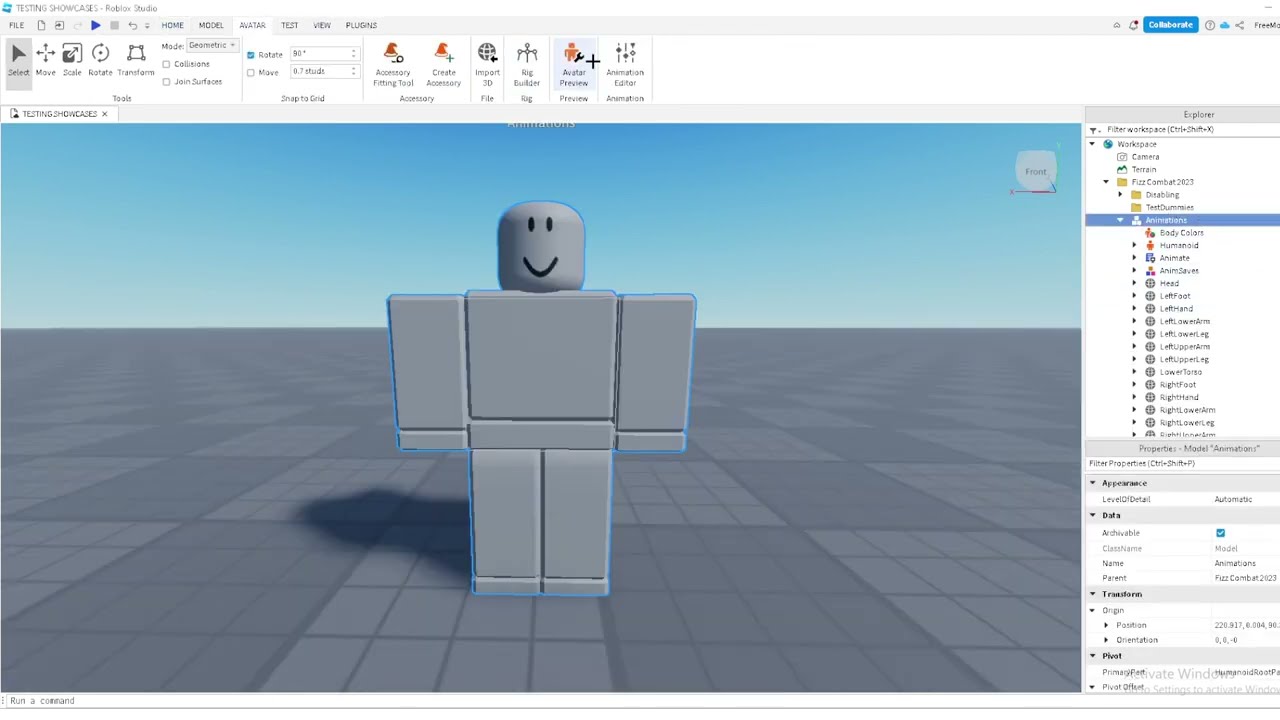The image size is (1280, 720).
Task: Expand the Position property
Action: pyautogui.click(x=1106, y=625)
